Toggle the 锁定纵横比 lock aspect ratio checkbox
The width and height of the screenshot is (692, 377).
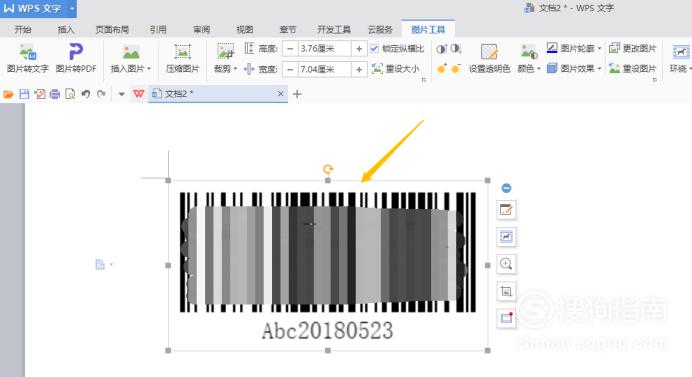click(374, 49)
